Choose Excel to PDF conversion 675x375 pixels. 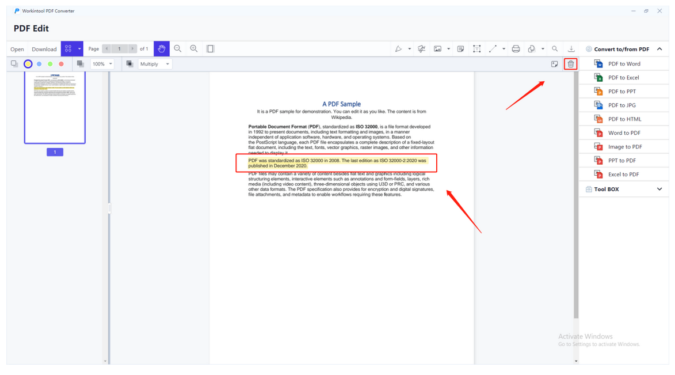click(x=624, y=174)
